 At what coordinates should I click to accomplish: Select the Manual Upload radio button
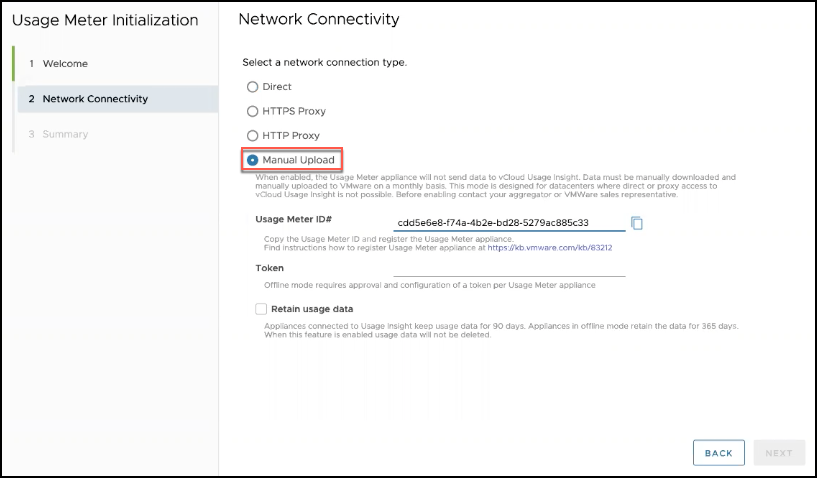253,159
